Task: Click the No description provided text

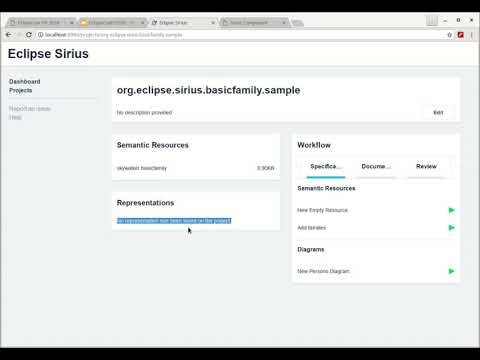Action: (x=144, y=112)
